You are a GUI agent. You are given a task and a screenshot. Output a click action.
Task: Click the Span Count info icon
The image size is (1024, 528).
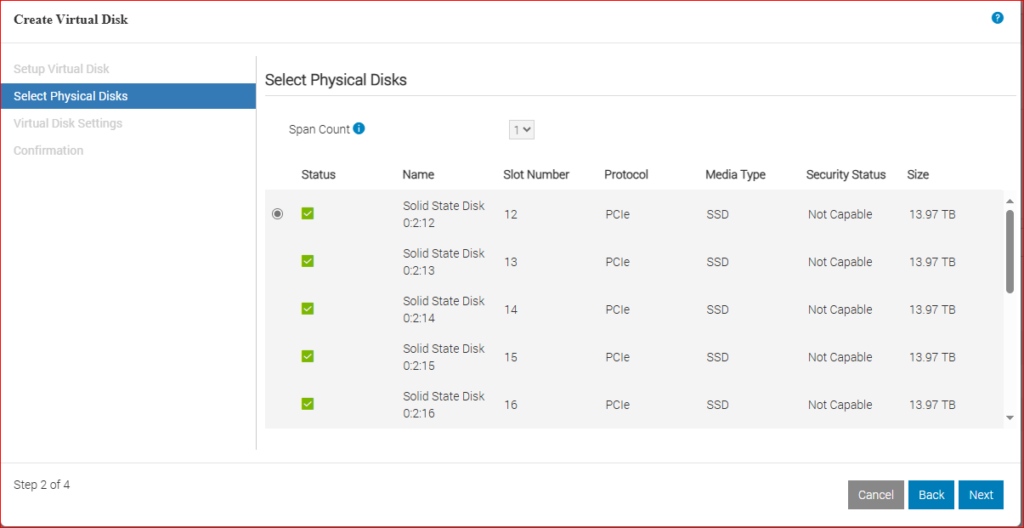tap(359, 129)
